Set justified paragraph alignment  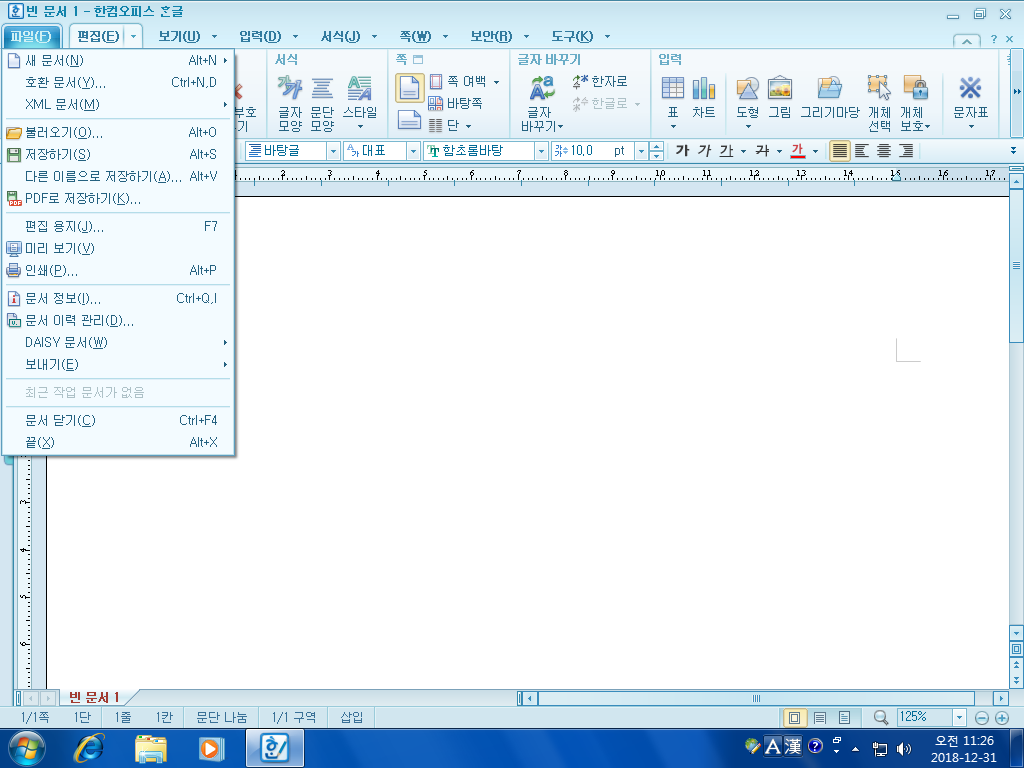coord(840,151)
